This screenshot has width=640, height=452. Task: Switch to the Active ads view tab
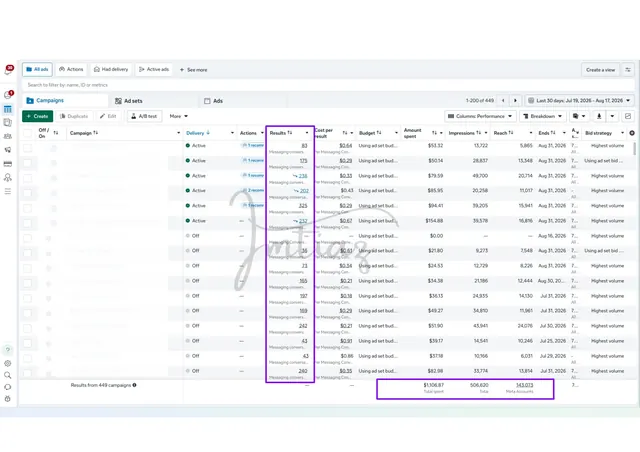click(154, 69)
